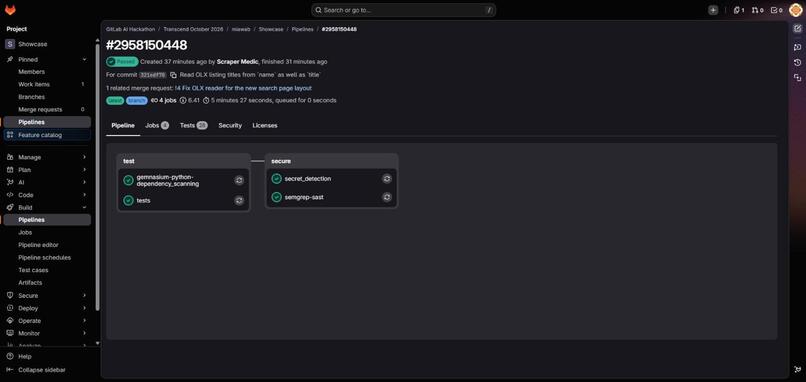The height and width of the screenshot is (382, 806).
Task: Click the top icon in right panel rail
Action: coord(797,29)
